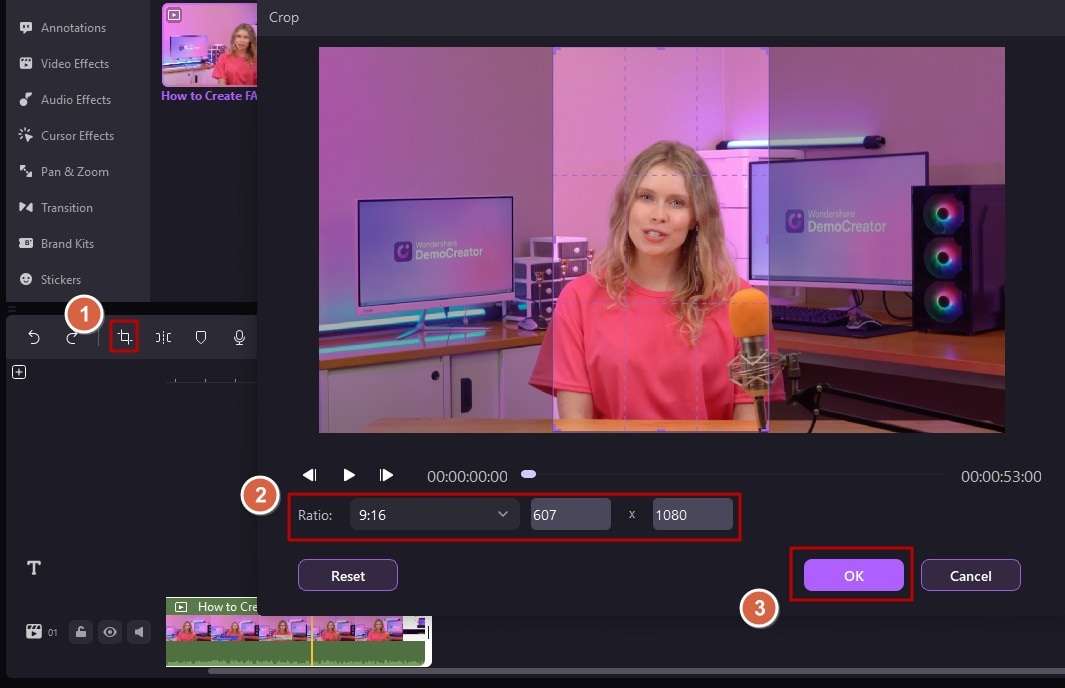Image resolution: width=1065 pixels, height=688 pixels.
Task: Click the Undo arrow icon
Action: click(x=33, y=337)
